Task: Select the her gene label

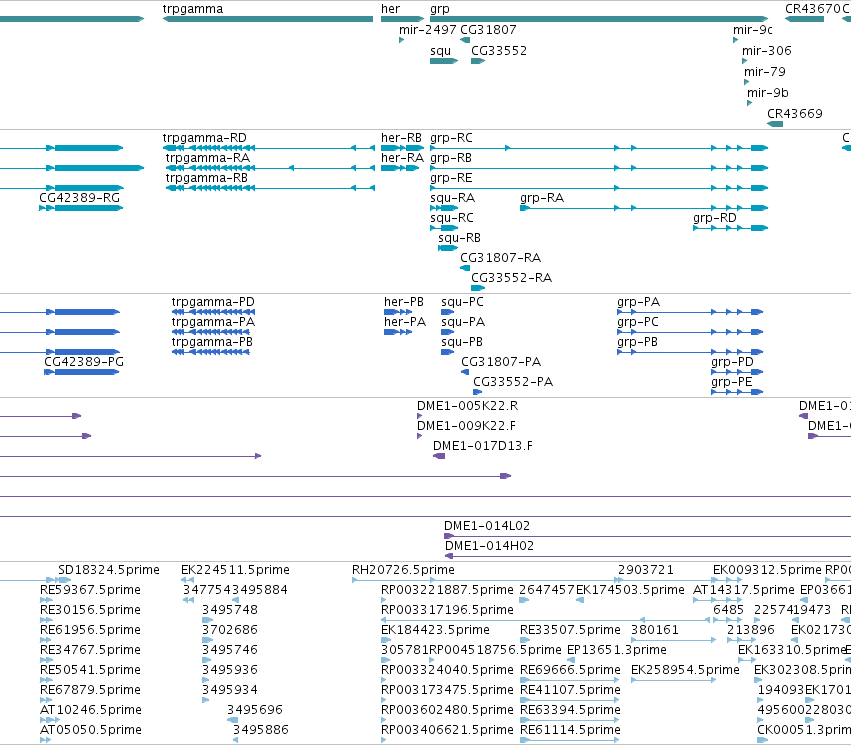Action: (x=390, y=9)
